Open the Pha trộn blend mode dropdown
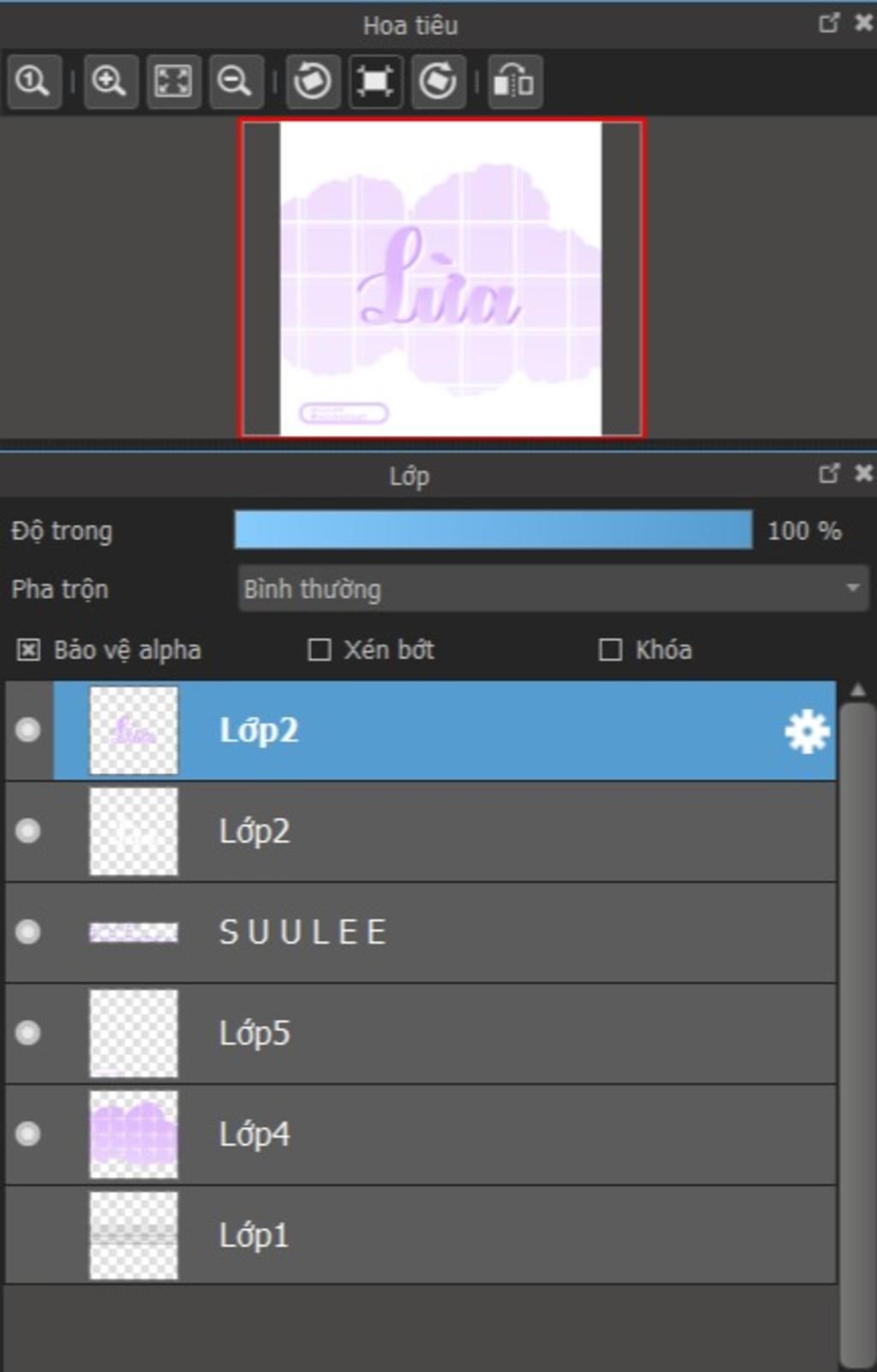This screenshot has width=877, height=1372. [553, 588]
